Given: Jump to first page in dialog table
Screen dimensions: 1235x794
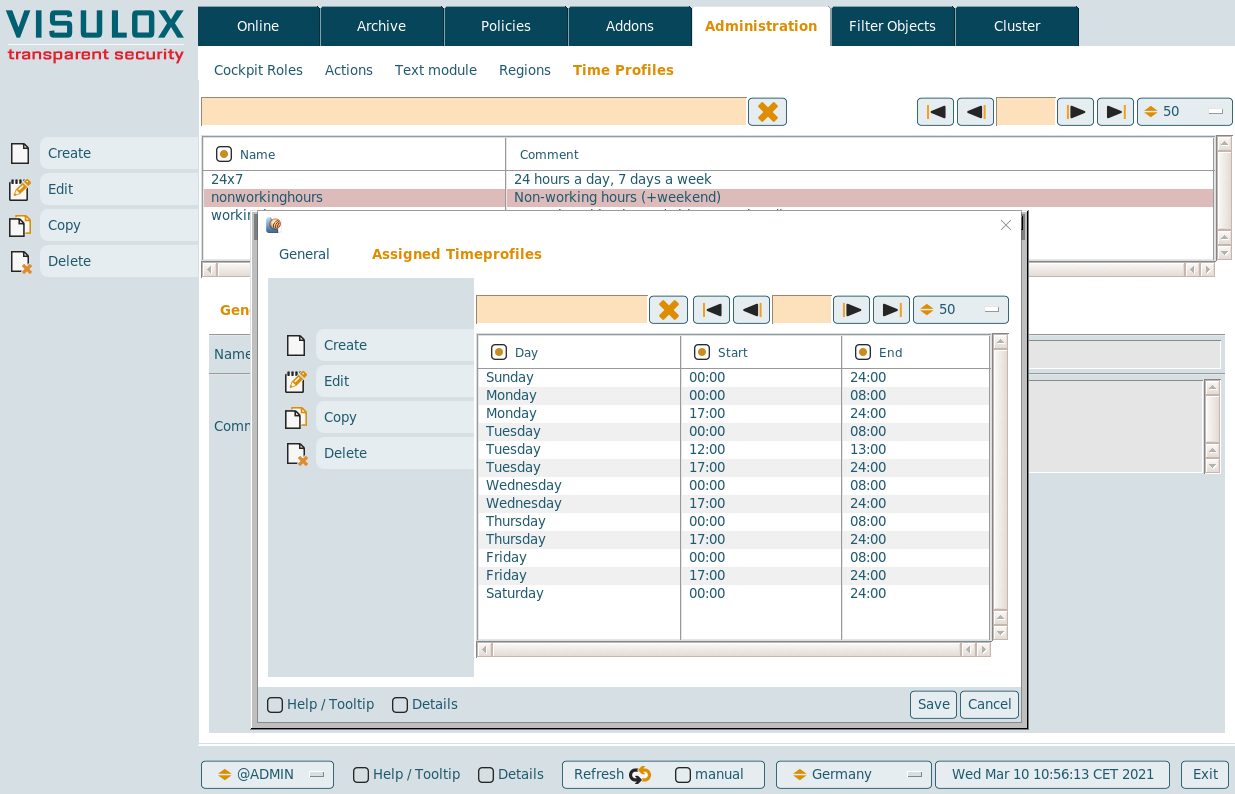Looking at the screenshot, I should point(711,310).
